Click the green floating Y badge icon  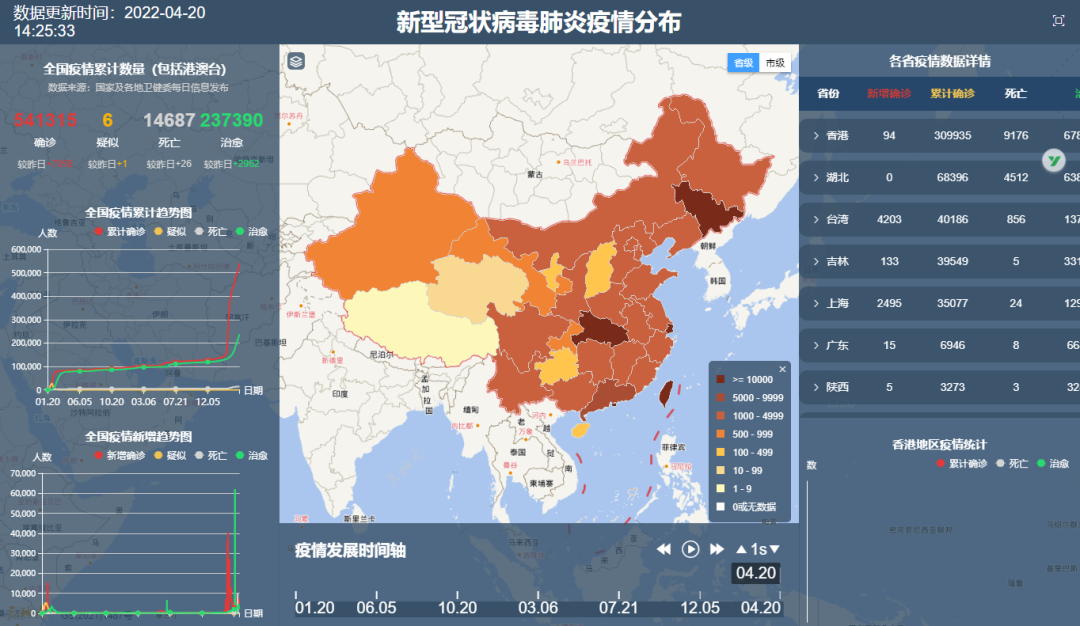click(1054, 160)
